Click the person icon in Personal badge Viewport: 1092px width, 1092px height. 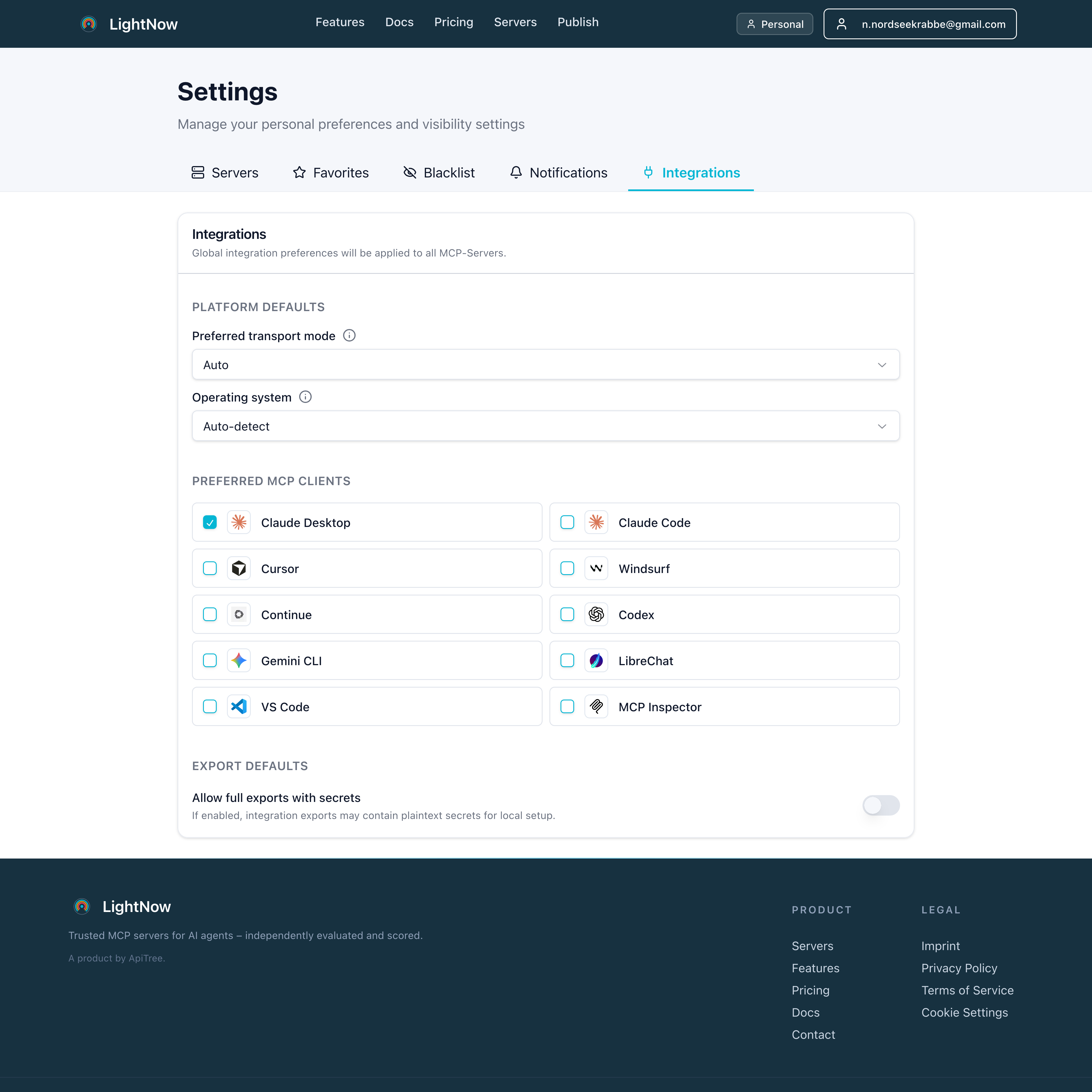tap(751, 24)
